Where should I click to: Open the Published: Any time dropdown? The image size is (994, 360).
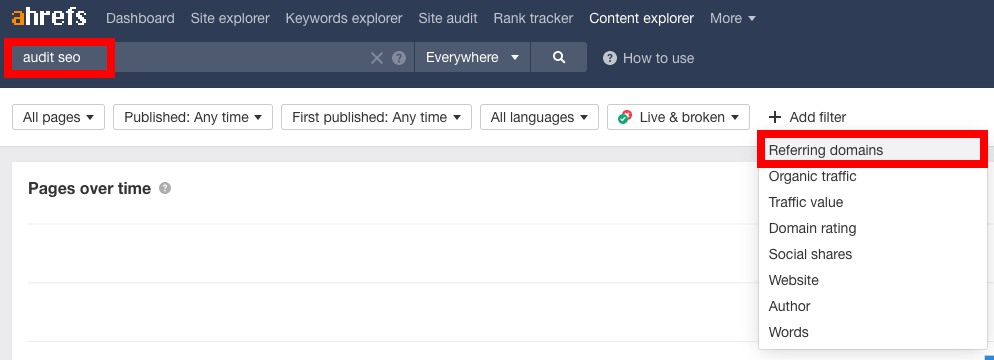(193, 117)
